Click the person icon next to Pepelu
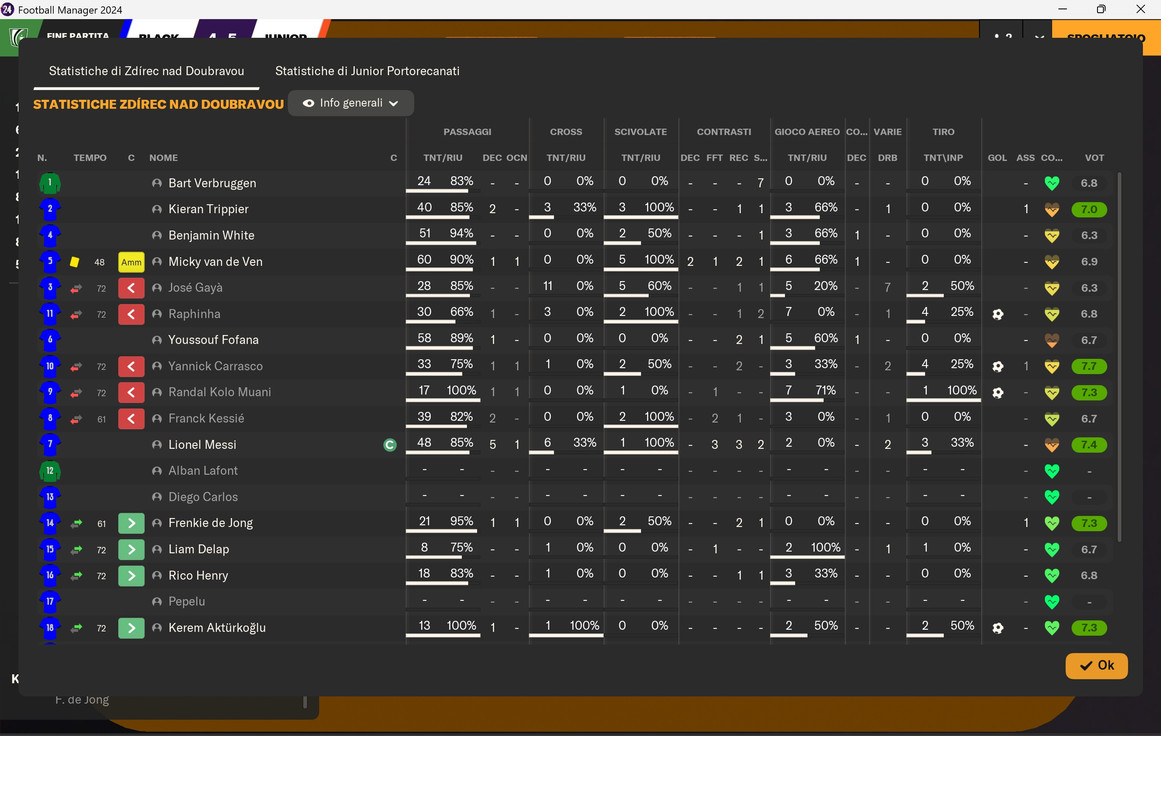 (x=157, y=601)
